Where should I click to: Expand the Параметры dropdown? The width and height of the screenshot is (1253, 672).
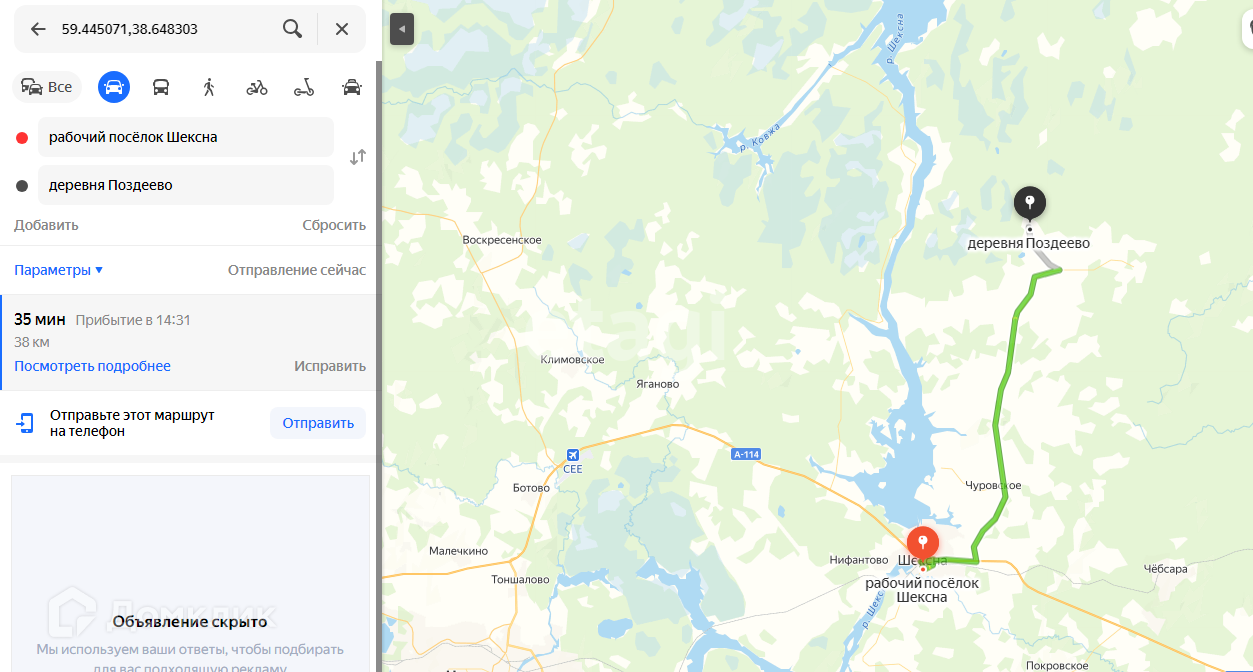58,270
